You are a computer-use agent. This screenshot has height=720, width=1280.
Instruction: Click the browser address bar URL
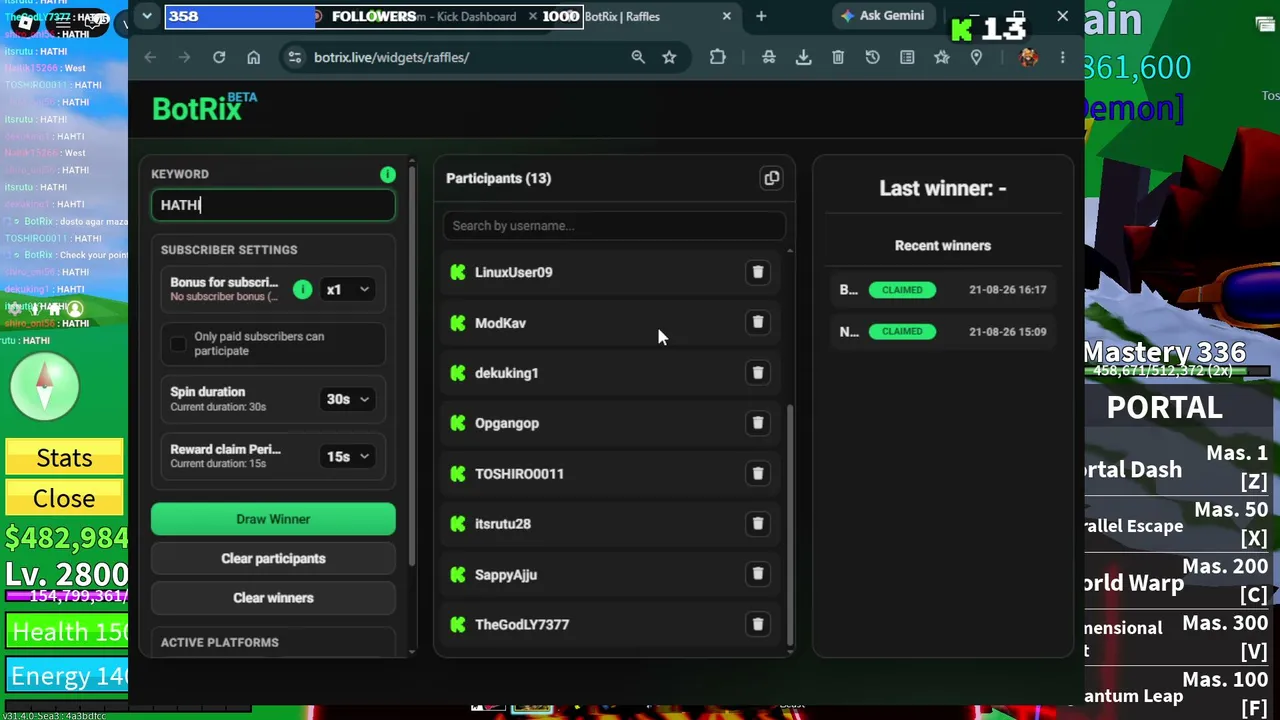click(391, 57)
